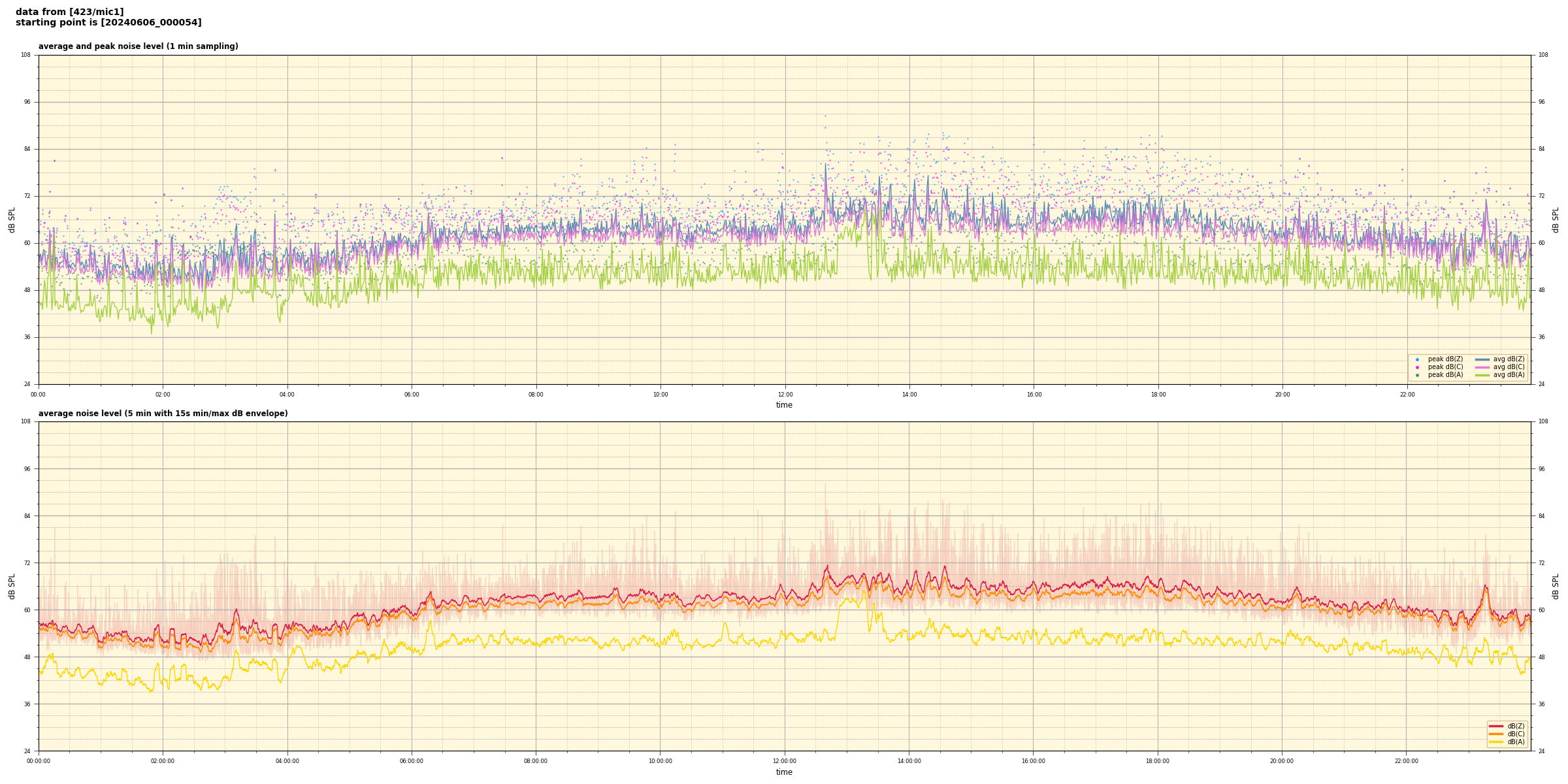
Task: Click the 'average and peak noise level' chart title
Action: (x=138, y=46)
